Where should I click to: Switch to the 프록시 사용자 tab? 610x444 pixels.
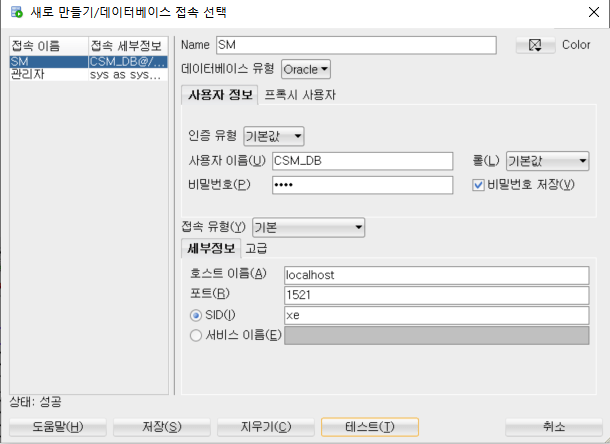(299, 95)
